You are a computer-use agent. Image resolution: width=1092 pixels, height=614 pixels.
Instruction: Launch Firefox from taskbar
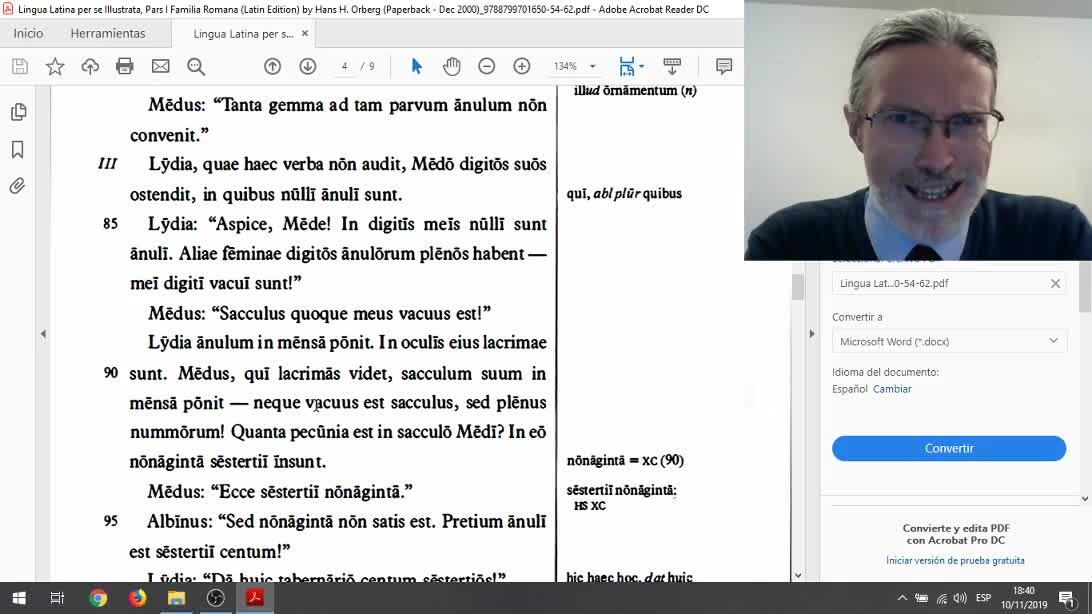coord(137,598)
